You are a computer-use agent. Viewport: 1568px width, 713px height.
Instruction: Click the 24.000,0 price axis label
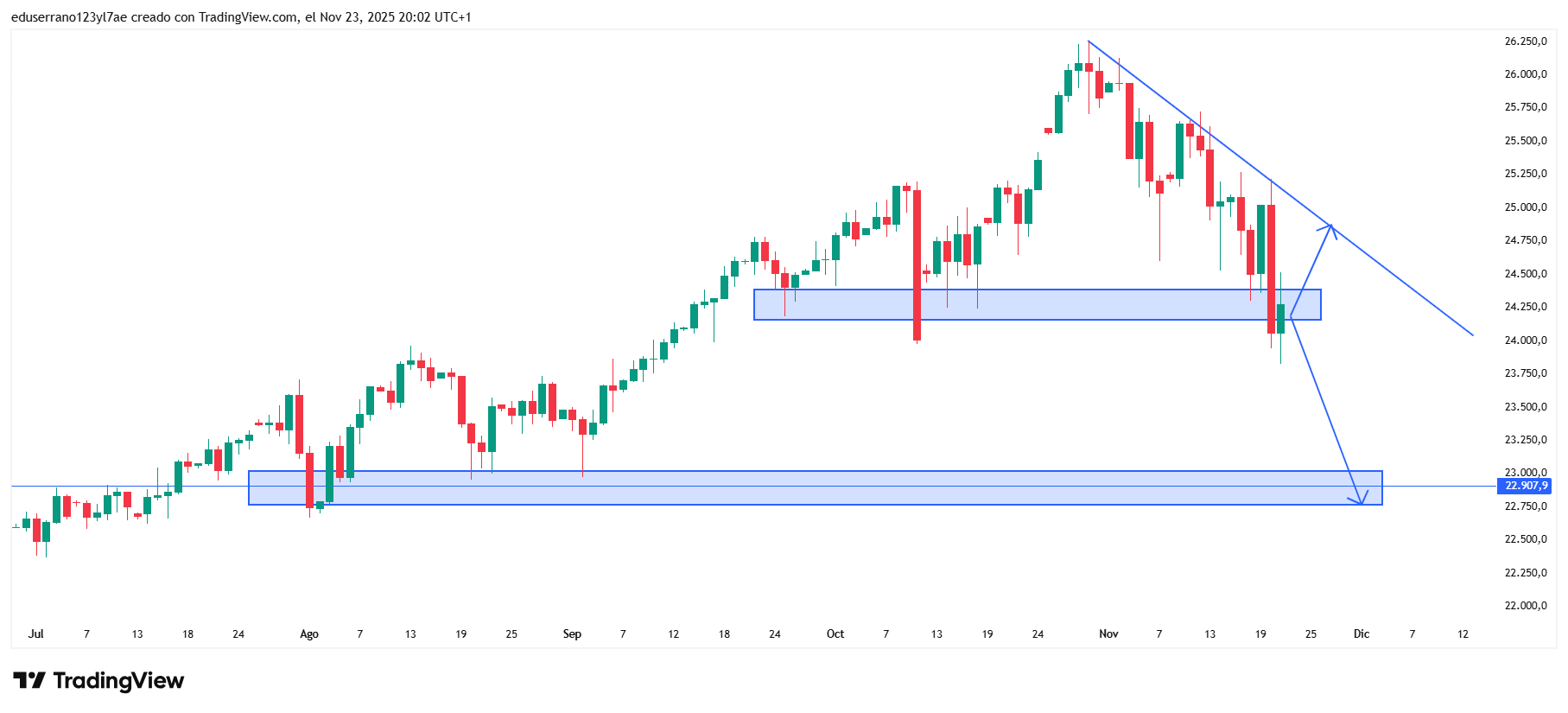pyautogui.click(x=1525, y=341)
